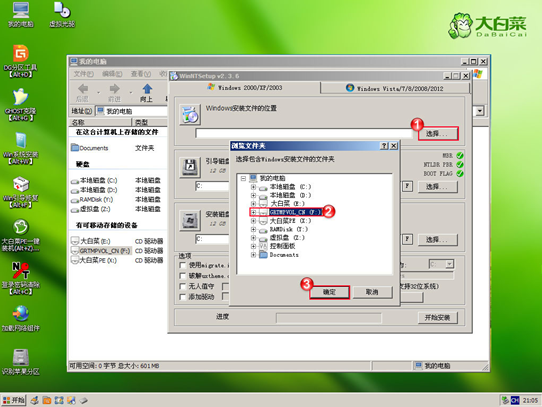
Task: Open GHOST克隆 desktop icon
Action: coord(21,104)
